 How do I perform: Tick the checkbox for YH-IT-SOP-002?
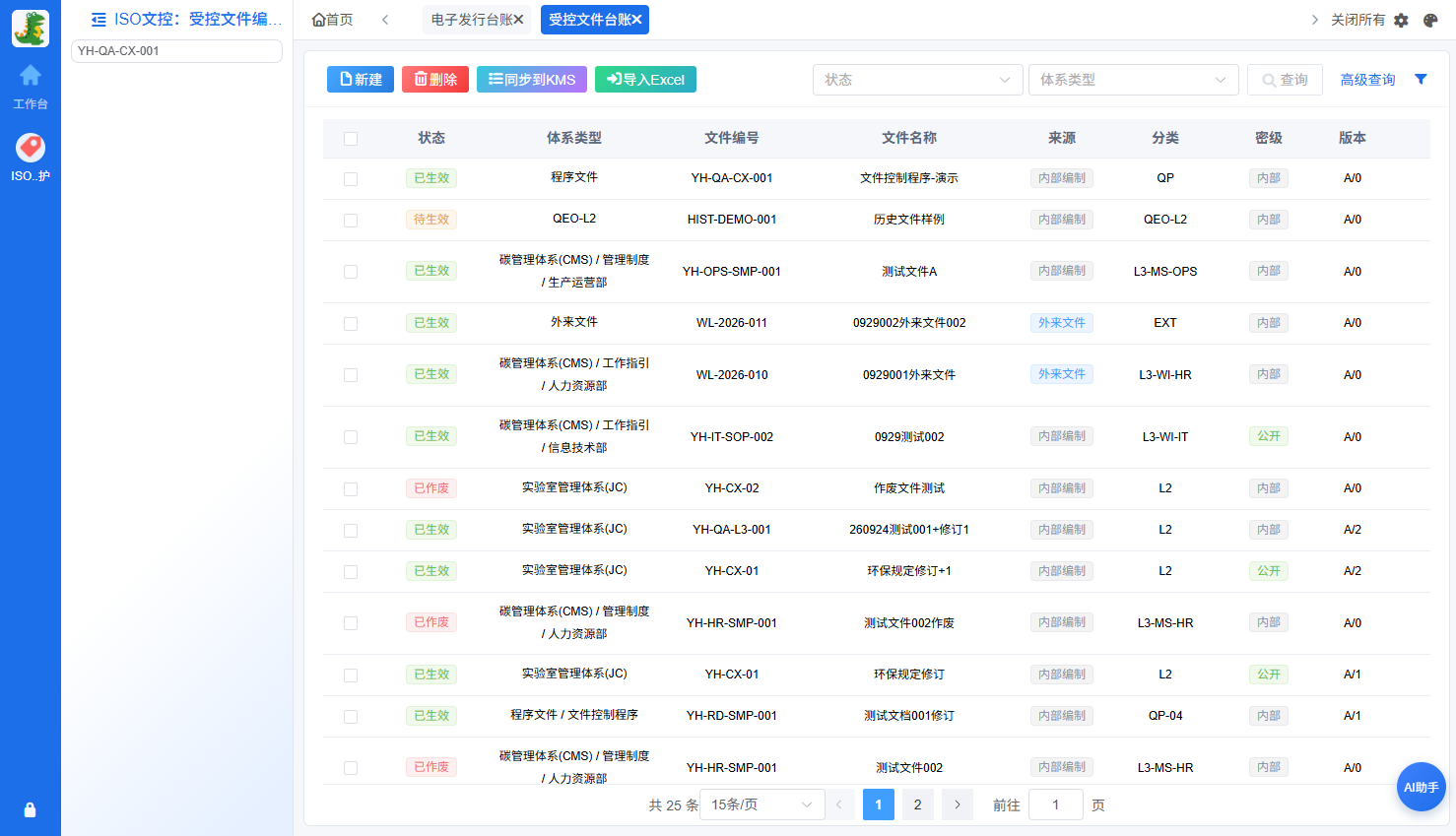point(351,437)
